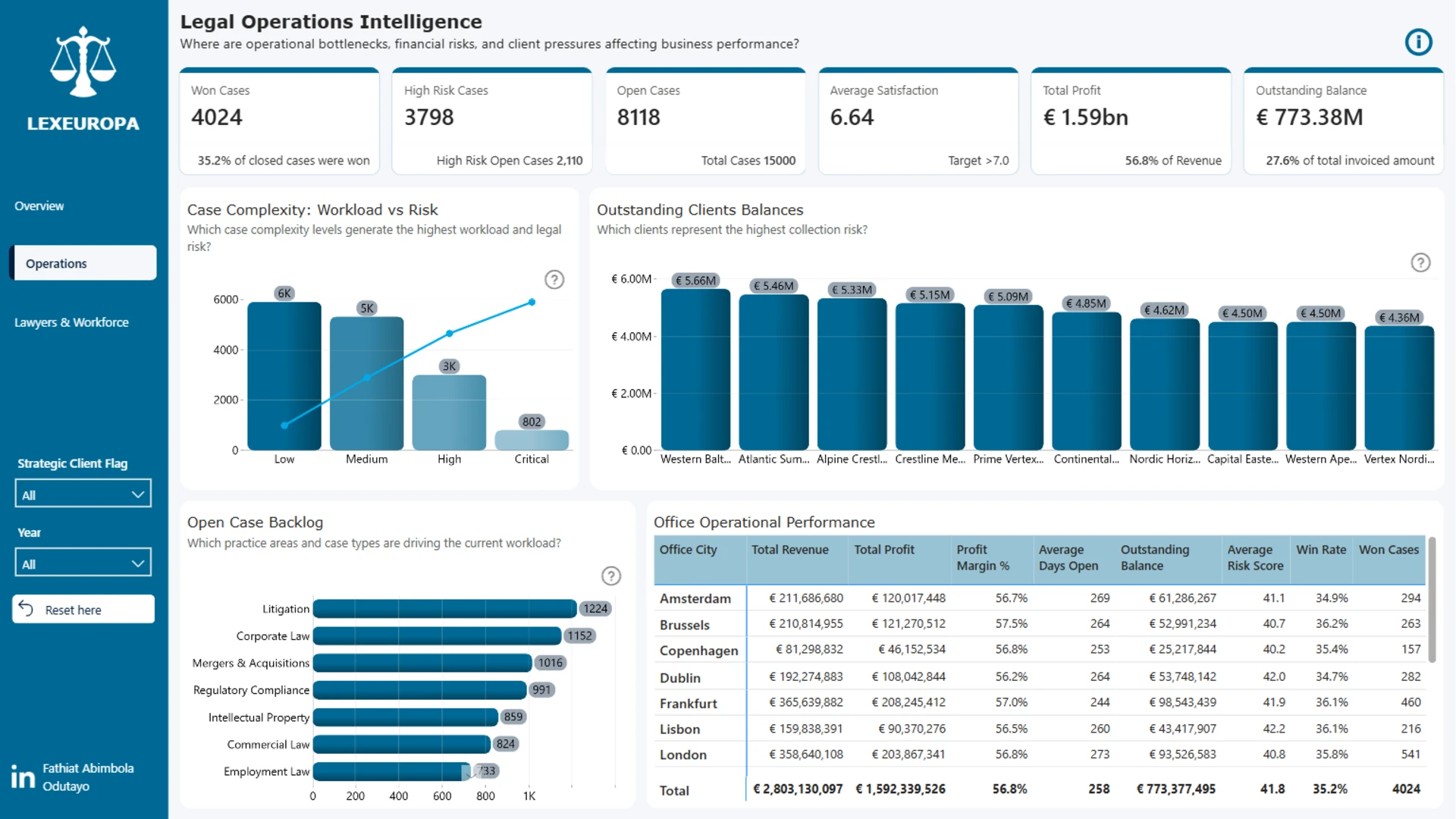Sort table by Won Cases column
The width and height of the screenshot is (1456, 819).
click(x=1389, y=550)
